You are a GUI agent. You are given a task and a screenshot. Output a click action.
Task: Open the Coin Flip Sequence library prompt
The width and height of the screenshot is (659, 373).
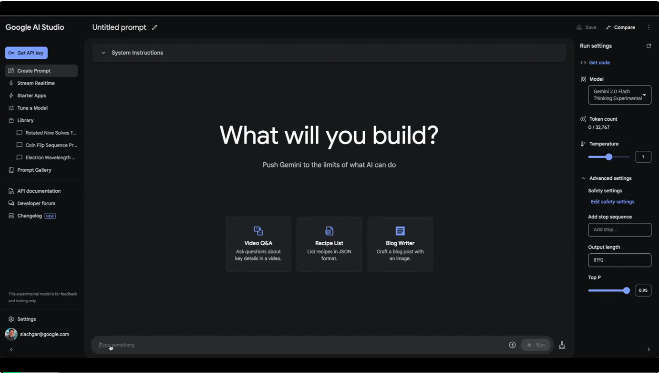tap(46, 145)
